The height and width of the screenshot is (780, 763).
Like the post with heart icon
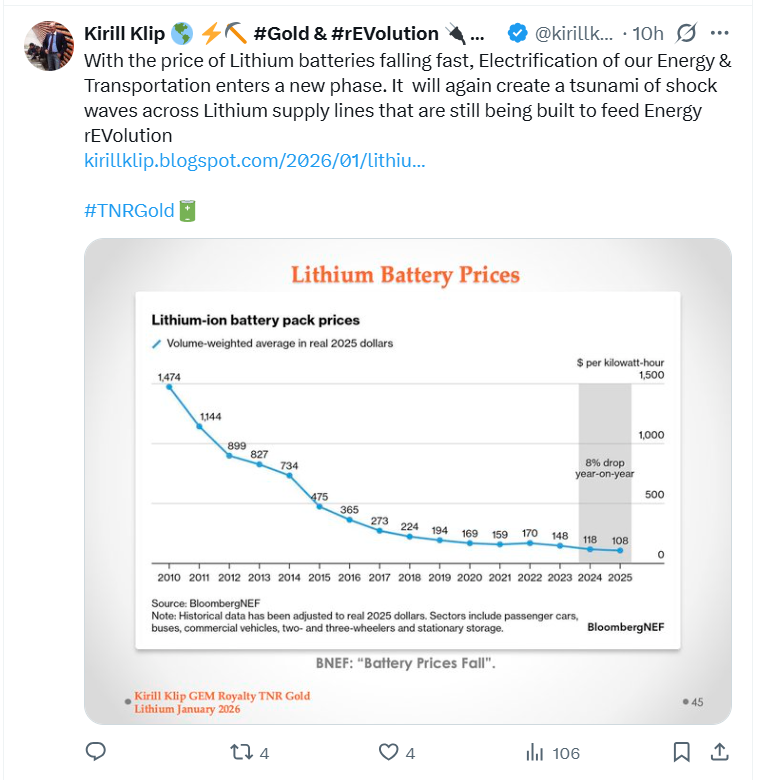388,752
